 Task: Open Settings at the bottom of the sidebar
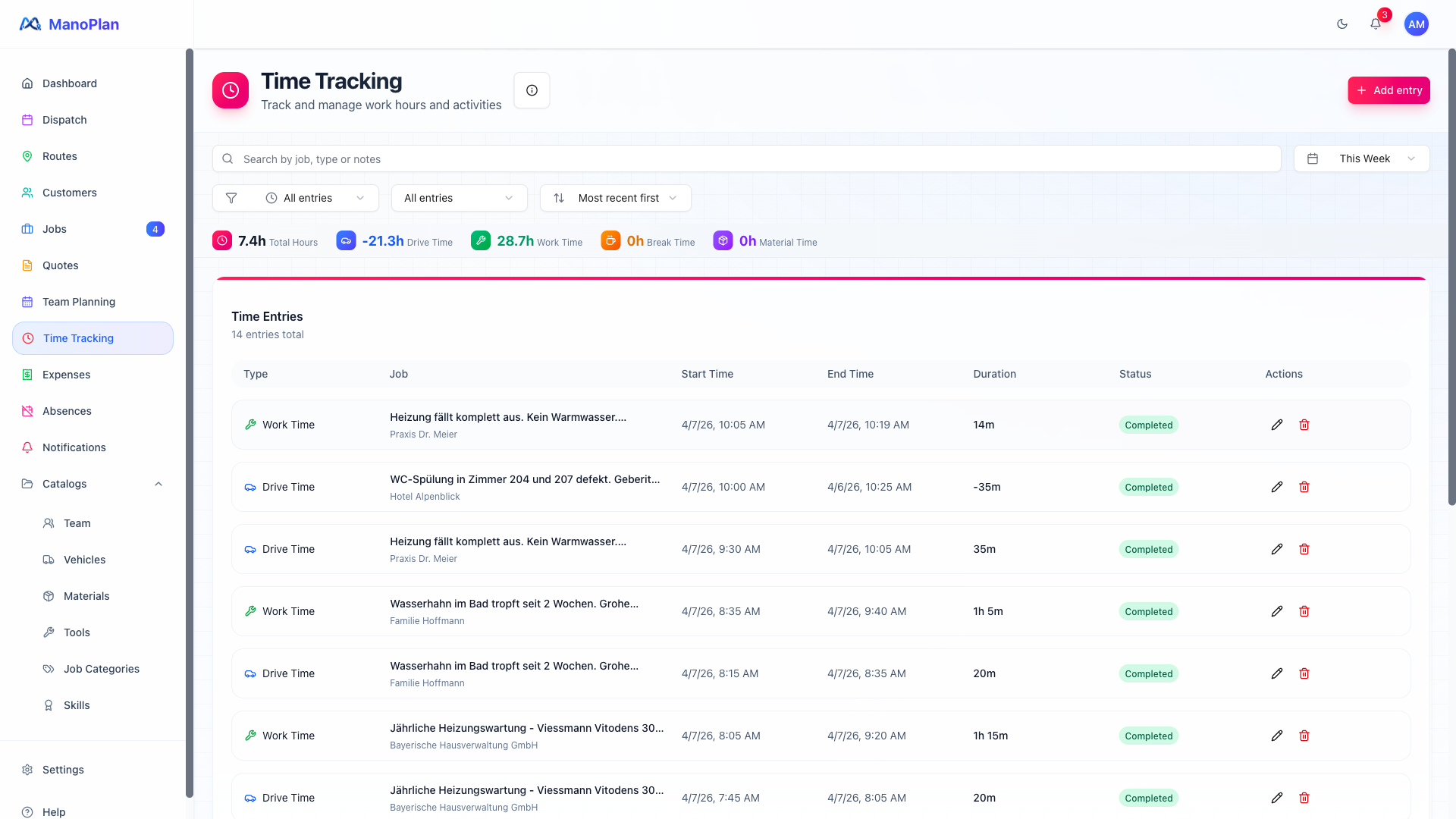coord(63,770)
